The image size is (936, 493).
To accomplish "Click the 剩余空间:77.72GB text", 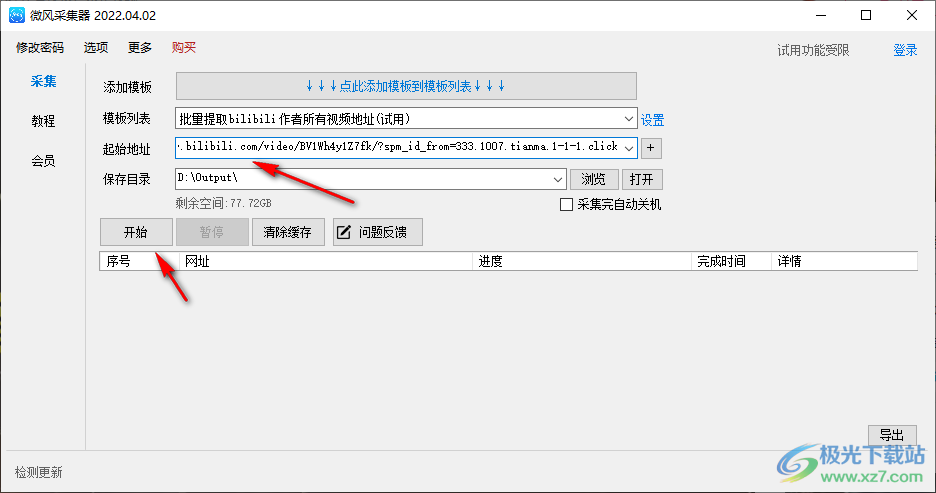I will tap(224, 204).
